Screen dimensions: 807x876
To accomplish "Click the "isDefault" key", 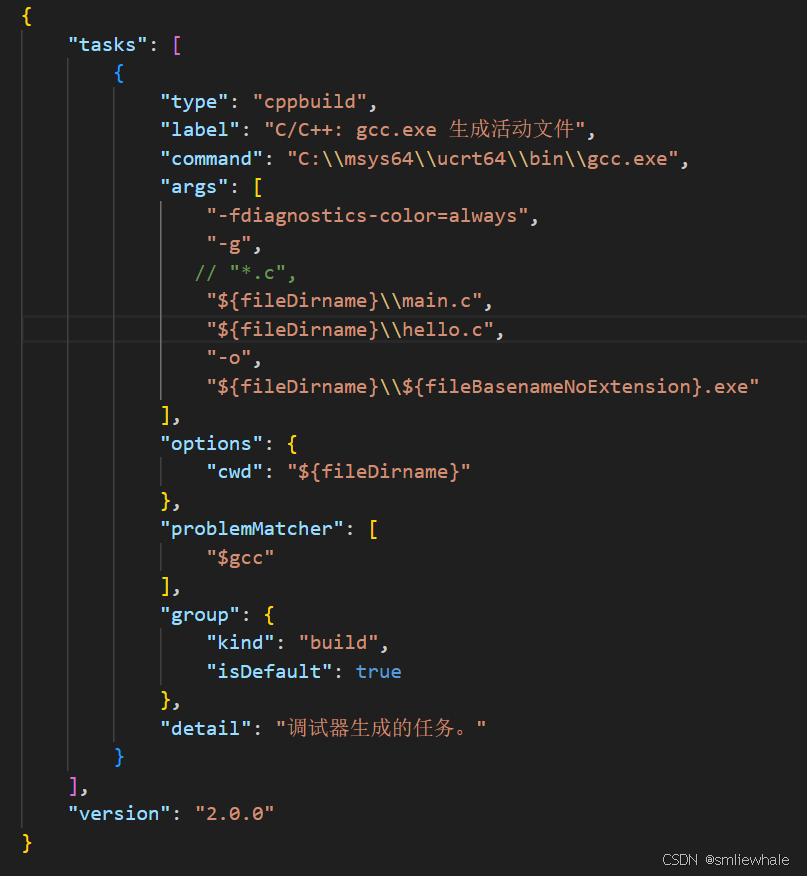I will [x=269, y=671].
